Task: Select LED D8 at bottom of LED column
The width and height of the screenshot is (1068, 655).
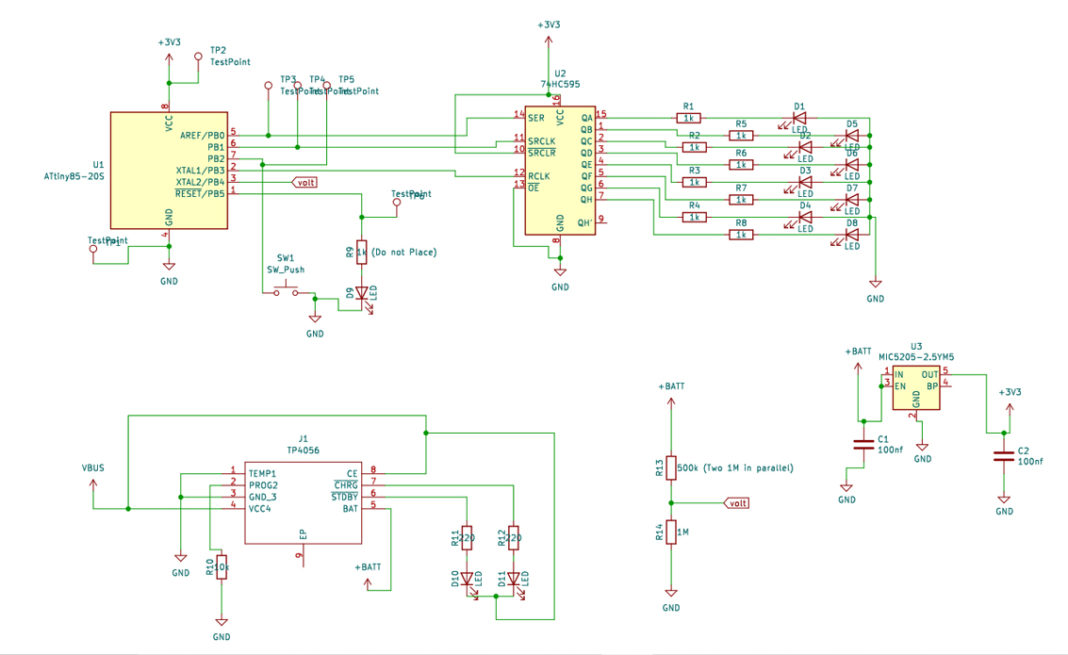Action: tap(851, 235)
